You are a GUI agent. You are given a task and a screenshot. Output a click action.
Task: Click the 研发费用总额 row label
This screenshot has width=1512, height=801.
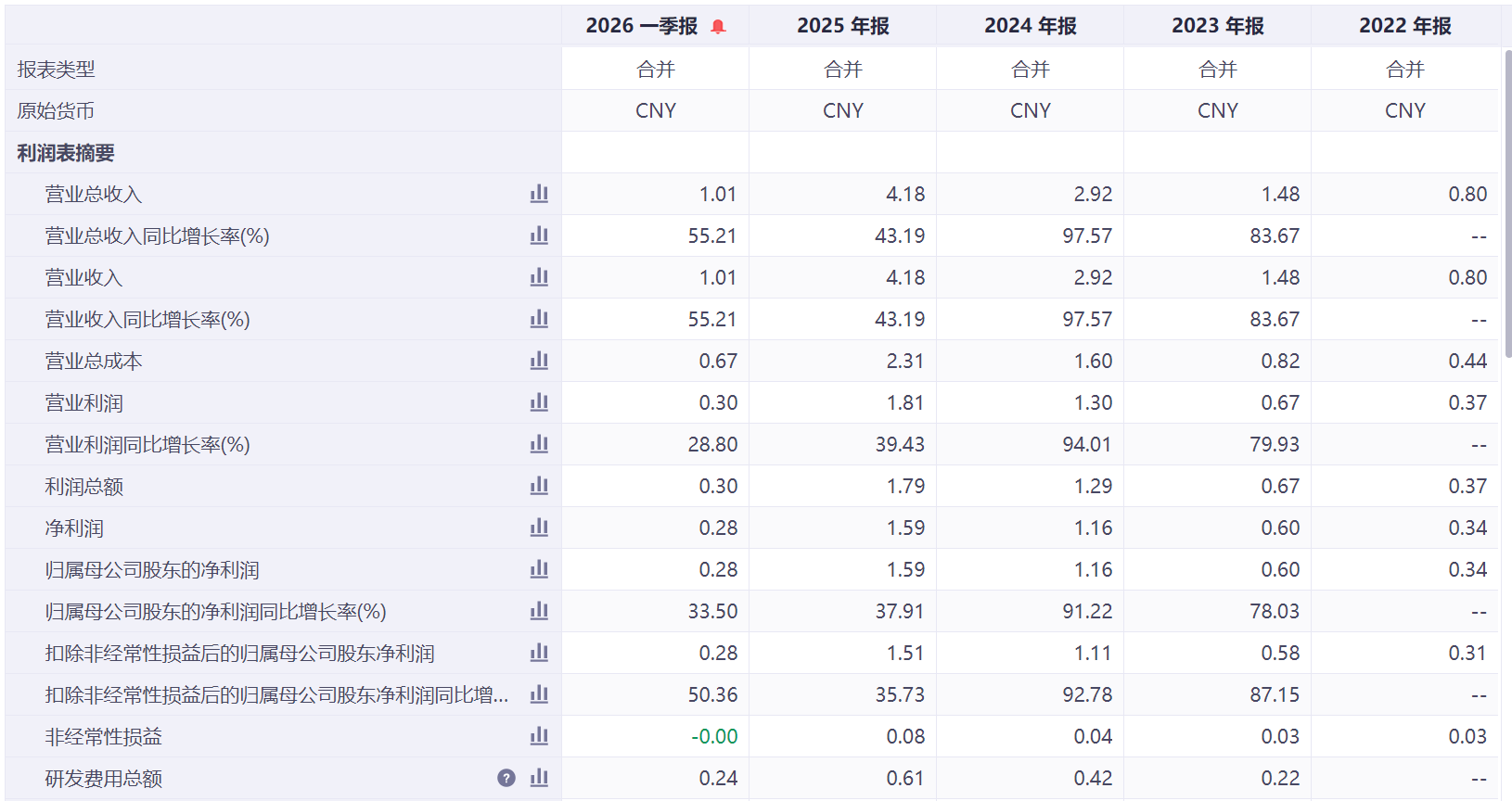point(104,779)
